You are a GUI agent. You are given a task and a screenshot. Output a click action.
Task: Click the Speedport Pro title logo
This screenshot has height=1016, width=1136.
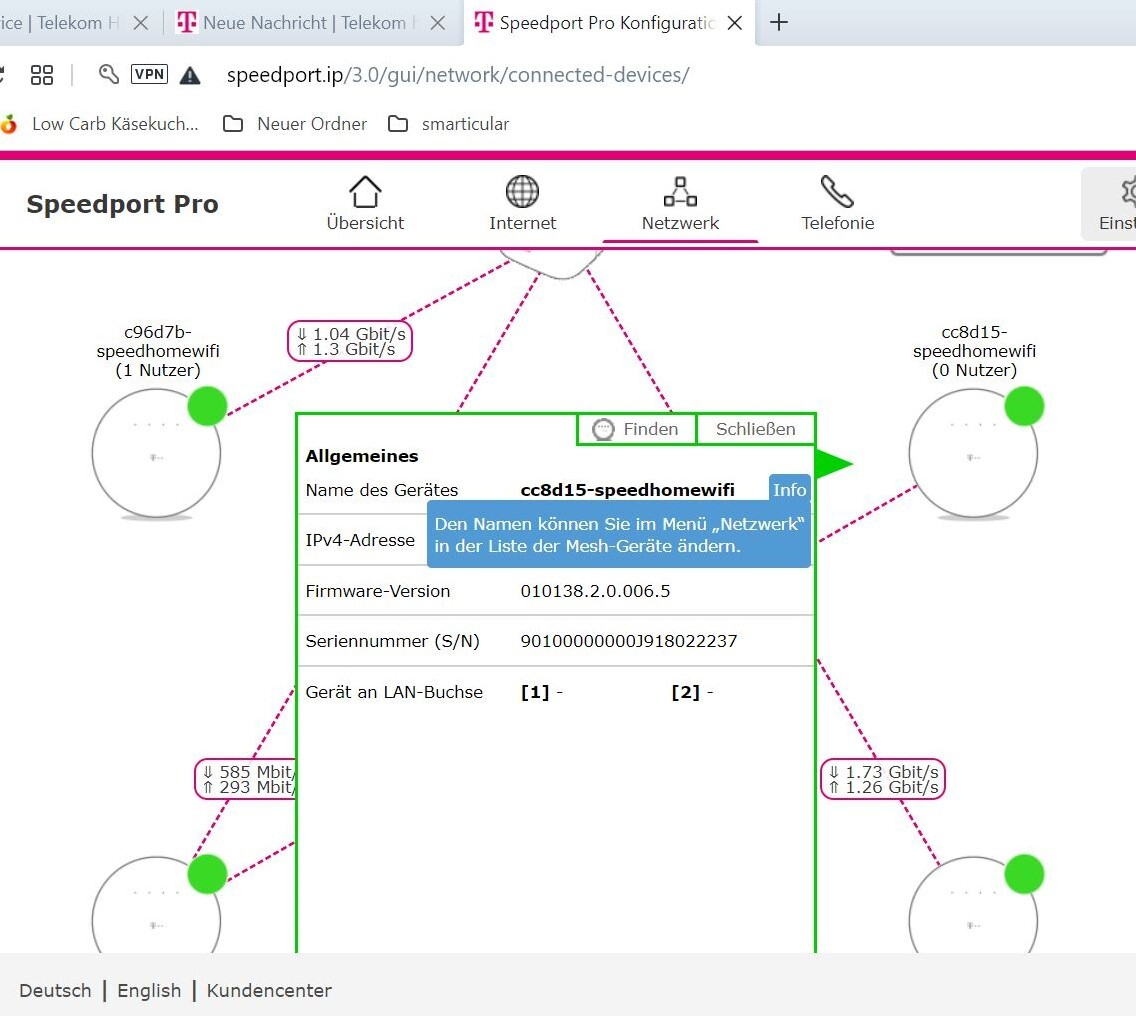coord(122,204)
